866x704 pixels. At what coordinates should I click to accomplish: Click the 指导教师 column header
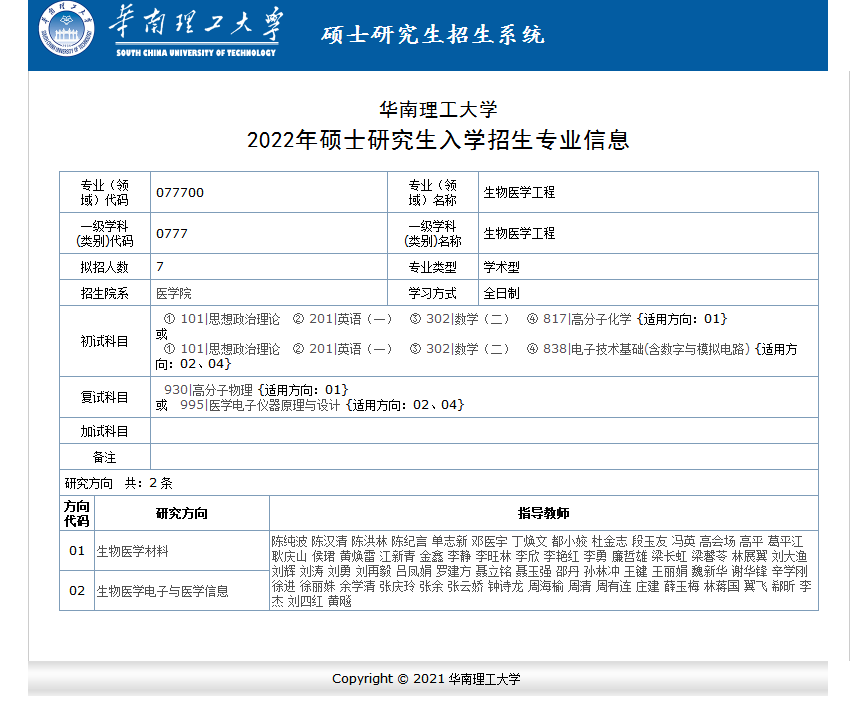(x=543, y=514)
